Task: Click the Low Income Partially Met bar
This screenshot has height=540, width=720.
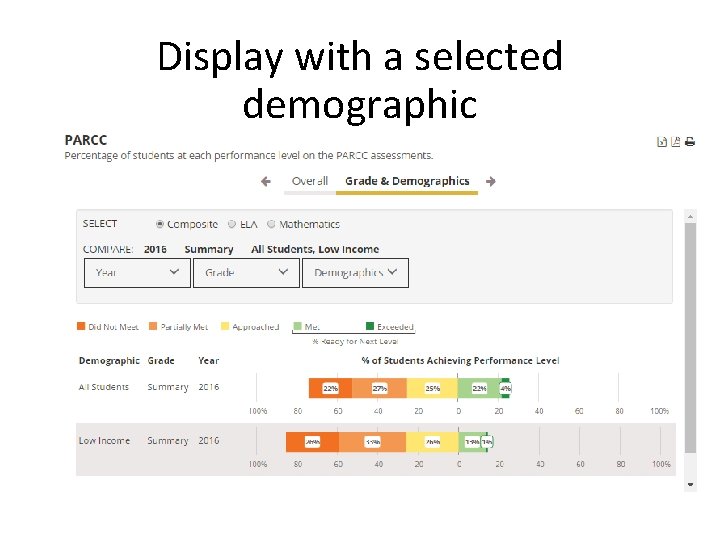Action: (x=372, y=442)
